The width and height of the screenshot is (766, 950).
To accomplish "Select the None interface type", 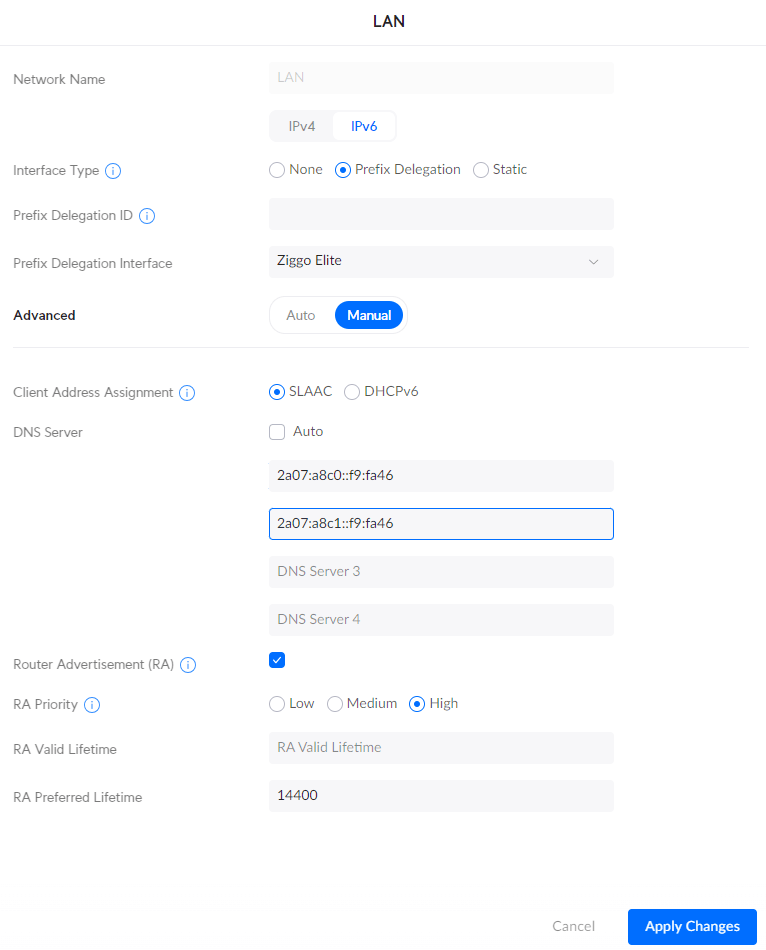I will [277, 170].
